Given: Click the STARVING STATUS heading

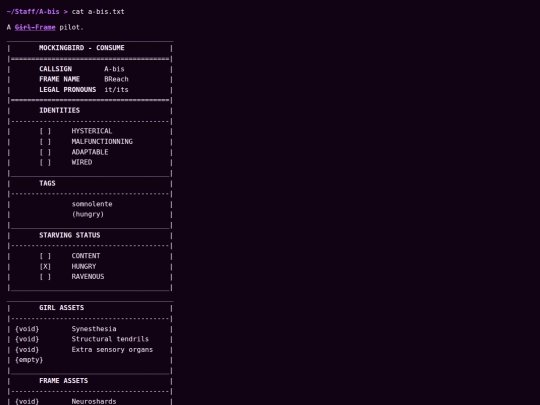Looking at the screenshot, I should coord(70,235).
